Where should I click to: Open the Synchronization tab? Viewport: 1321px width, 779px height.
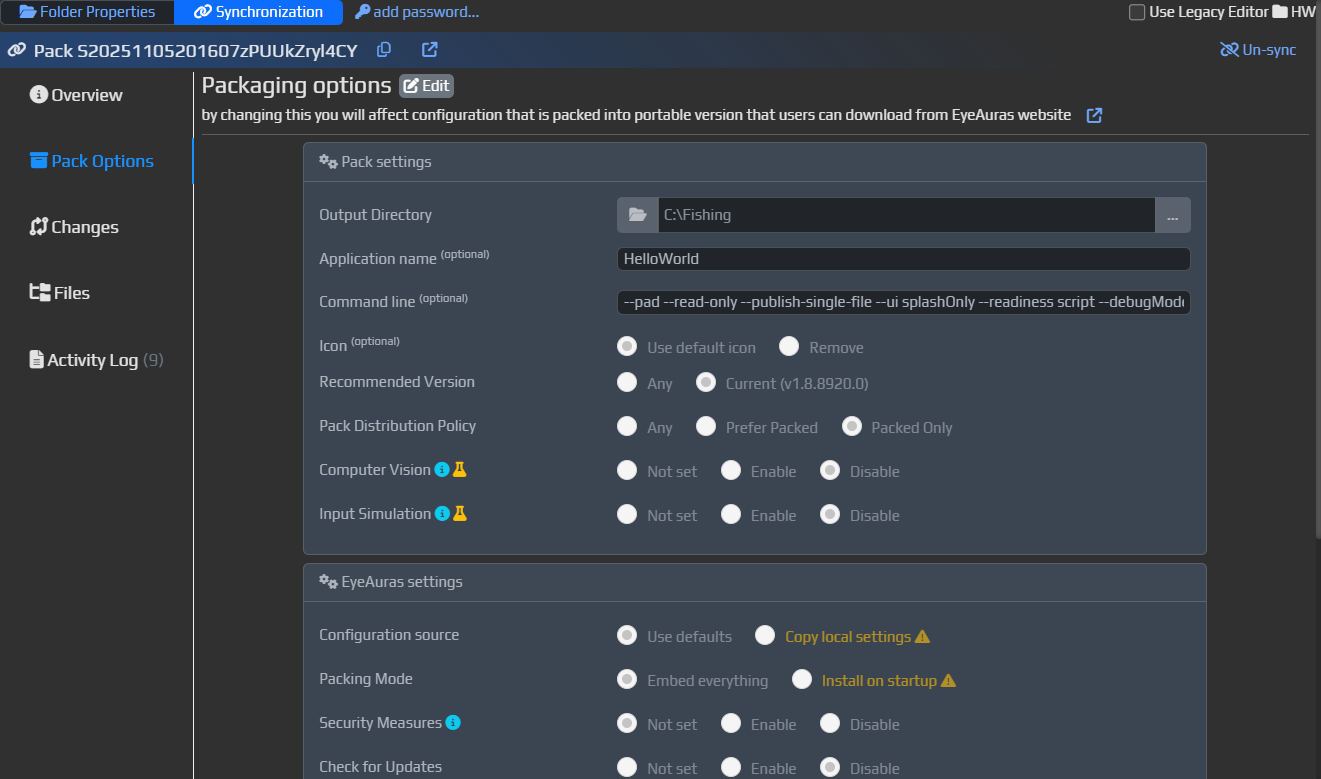259,12
